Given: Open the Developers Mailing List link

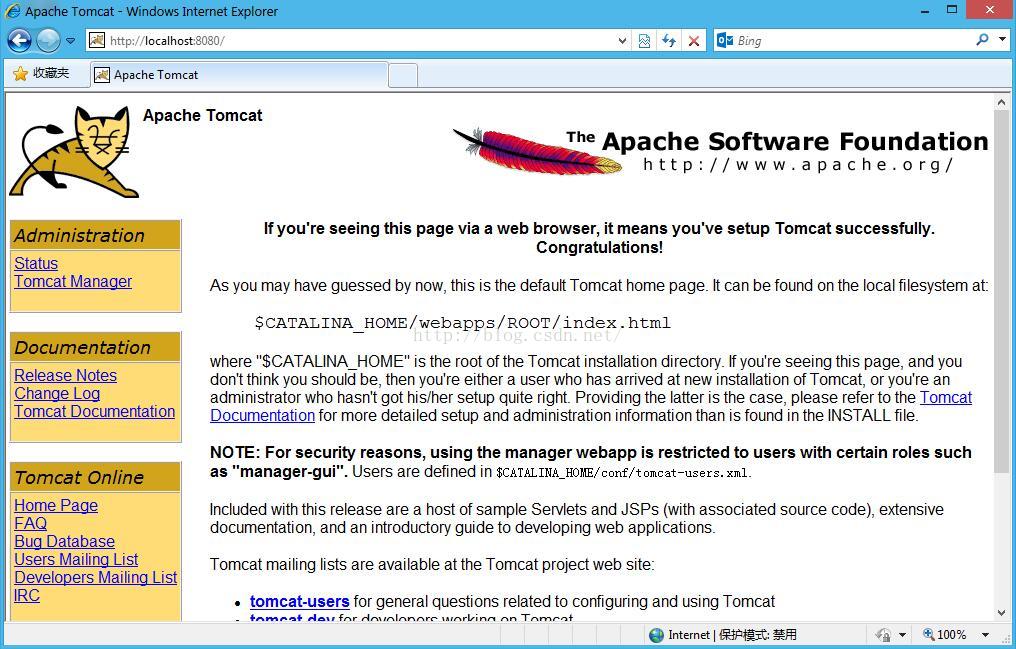Looking at the screenshot, I should click(95, 578).
